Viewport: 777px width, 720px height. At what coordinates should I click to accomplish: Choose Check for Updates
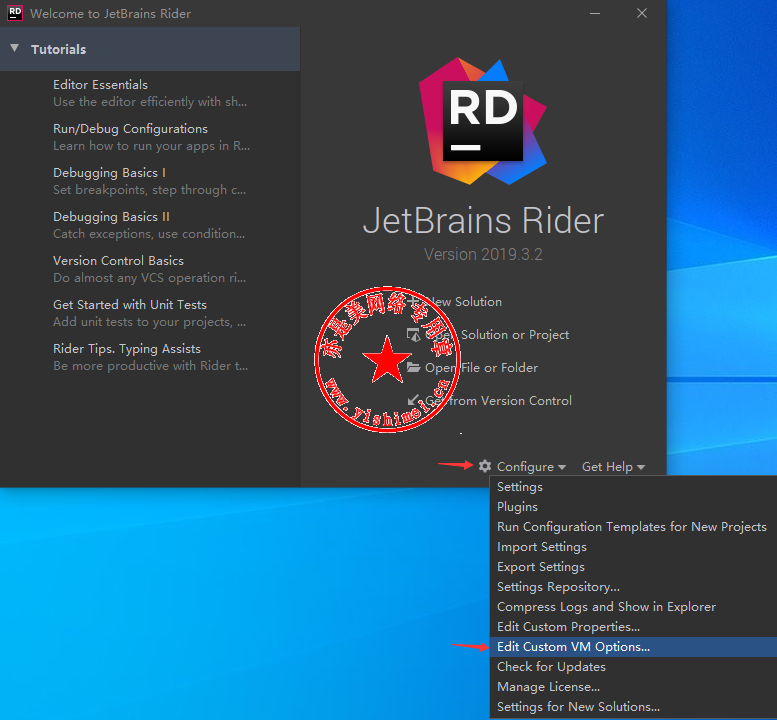[633, 666]
